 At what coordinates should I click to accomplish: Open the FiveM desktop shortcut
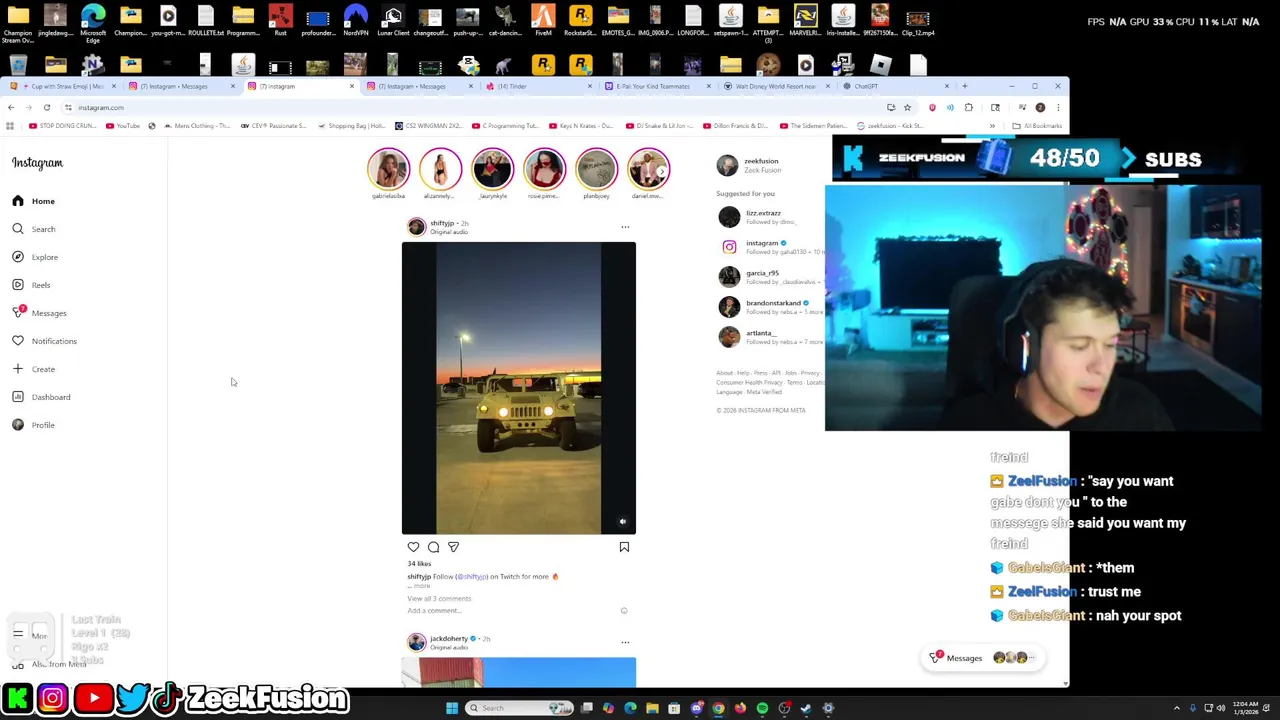click(543, 20)
